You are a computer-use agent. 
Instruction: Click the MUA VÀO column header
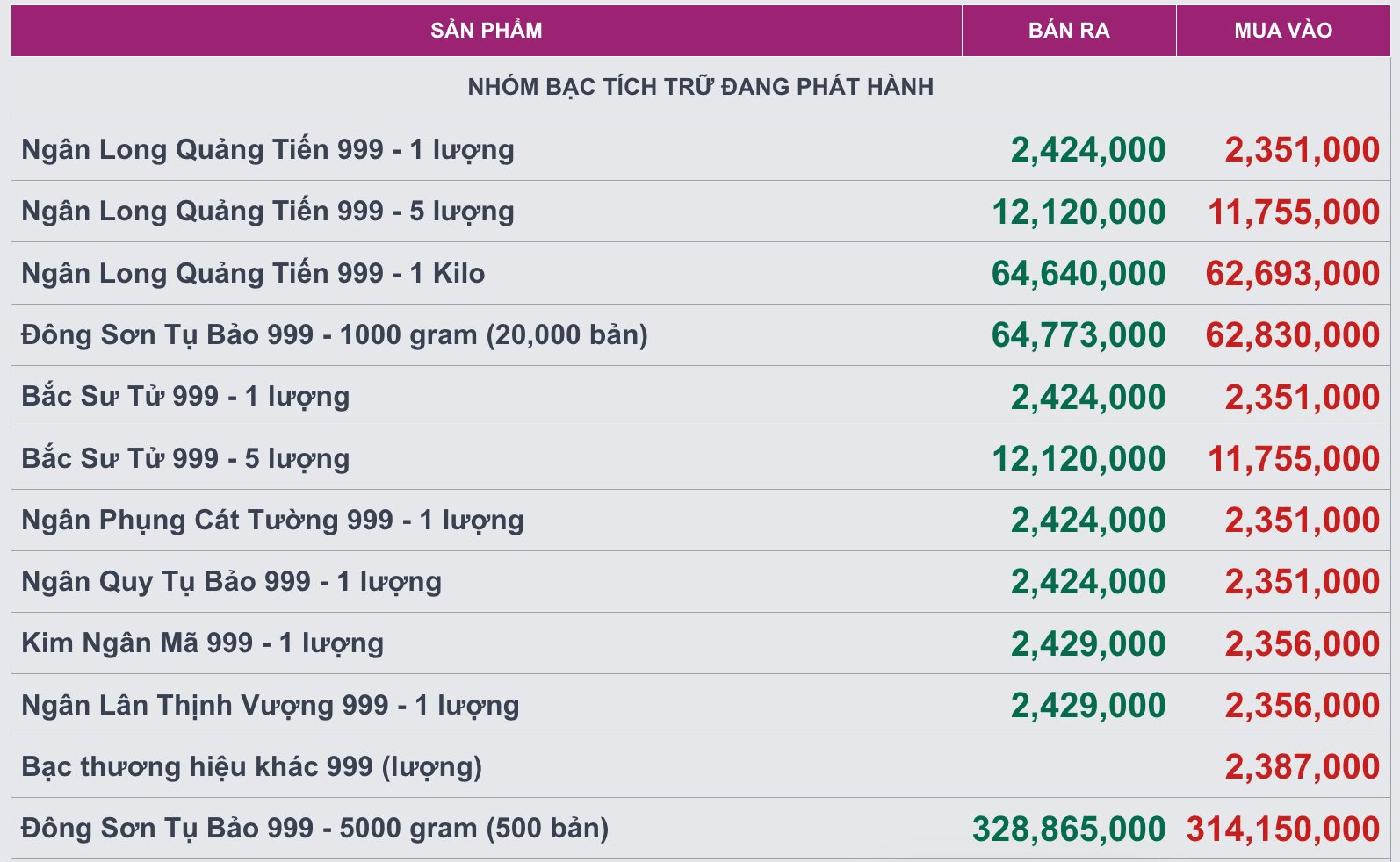1283,31
